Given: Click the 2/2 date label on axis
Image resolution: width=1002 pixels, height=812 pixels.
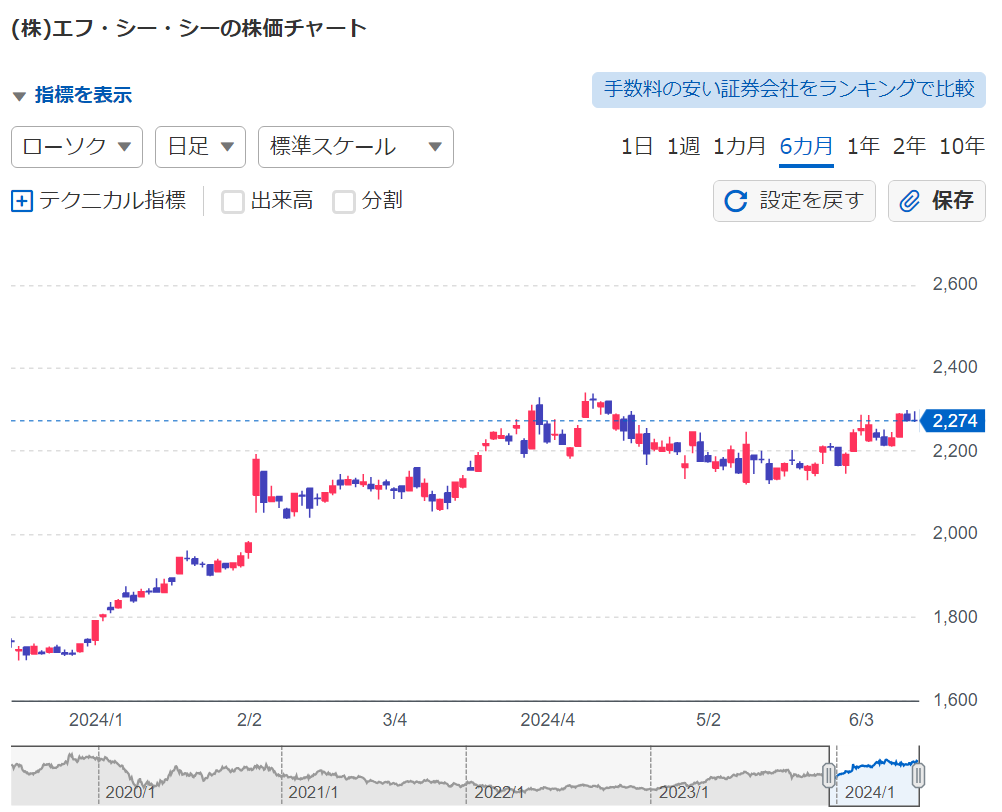Looking at the screenshot, I should [249, 720].
